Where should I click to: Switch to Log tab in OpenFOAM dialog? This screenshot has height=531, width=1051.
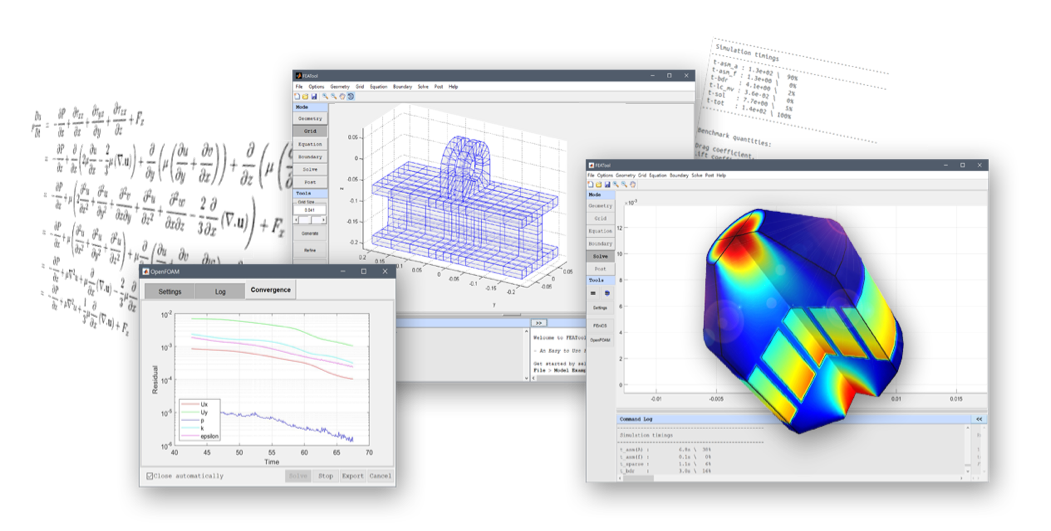221,292
